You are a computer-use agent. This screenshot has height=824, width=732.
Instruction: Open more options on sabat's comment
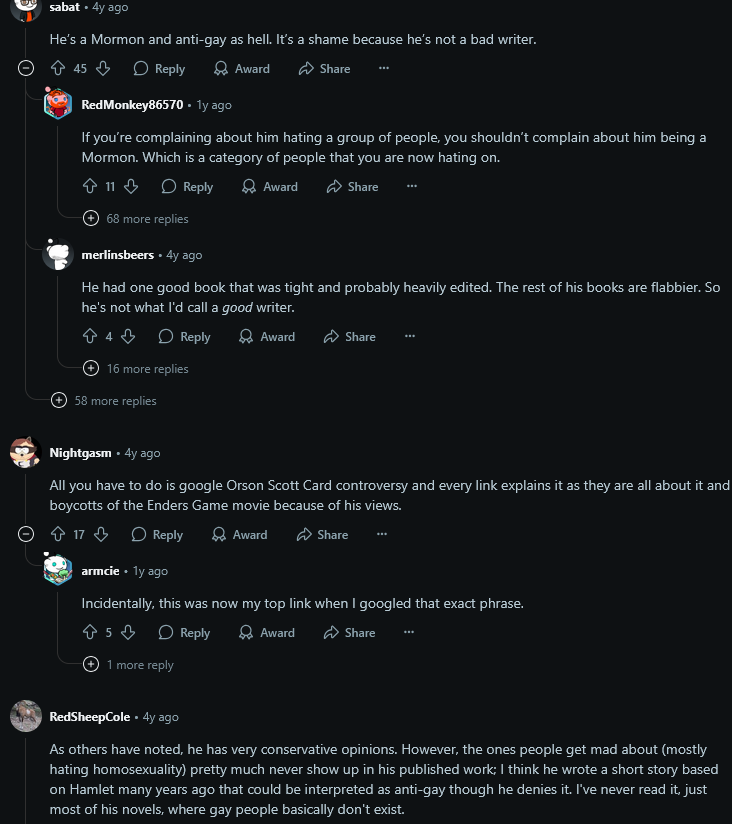(x=383, y=69)
